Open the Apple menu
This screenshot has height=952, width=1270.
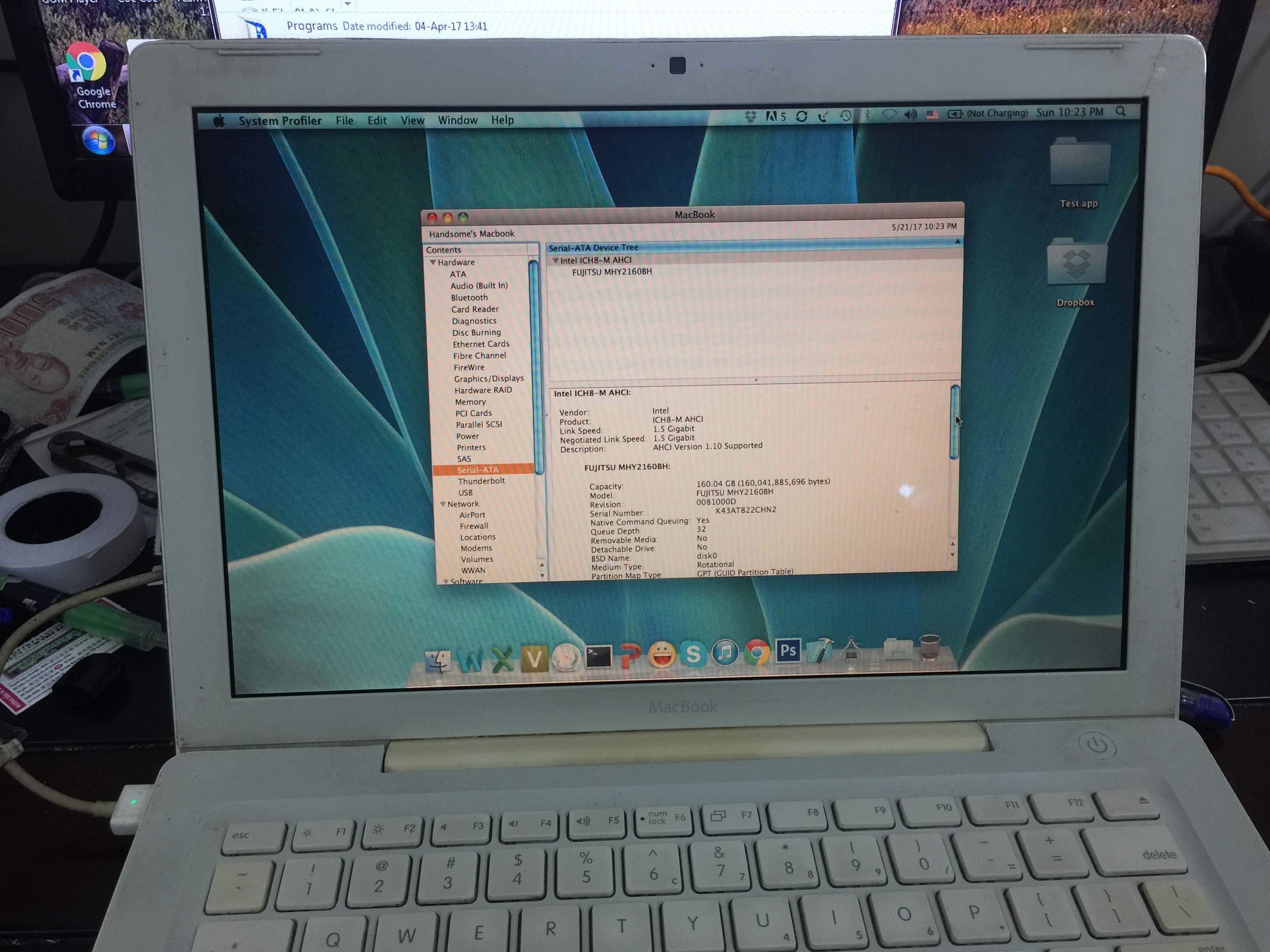tap(219, 121)
